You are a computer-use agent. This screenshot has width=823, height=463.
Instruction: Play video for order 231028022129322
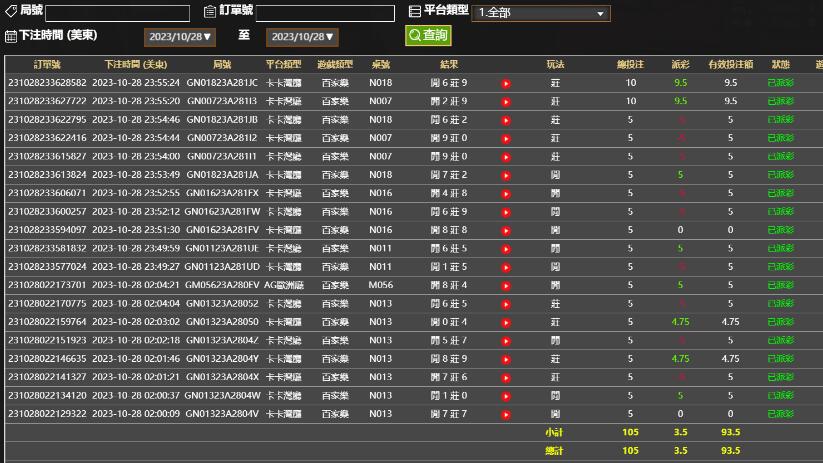click(505, 414)
